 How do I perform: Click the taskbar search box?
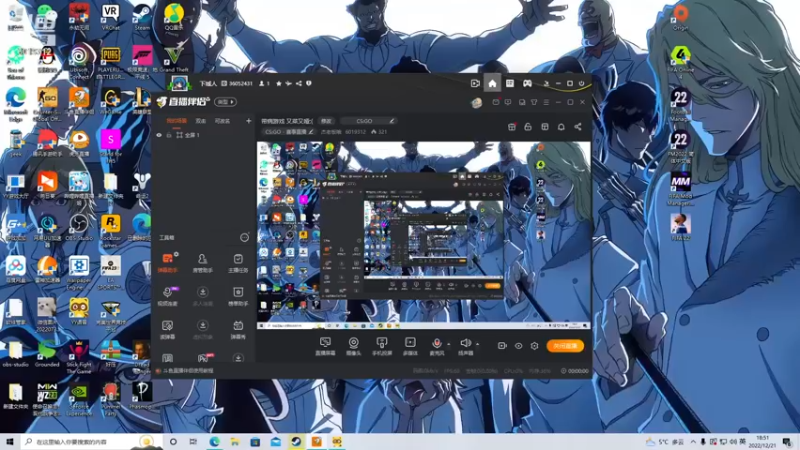coord(92,442)
